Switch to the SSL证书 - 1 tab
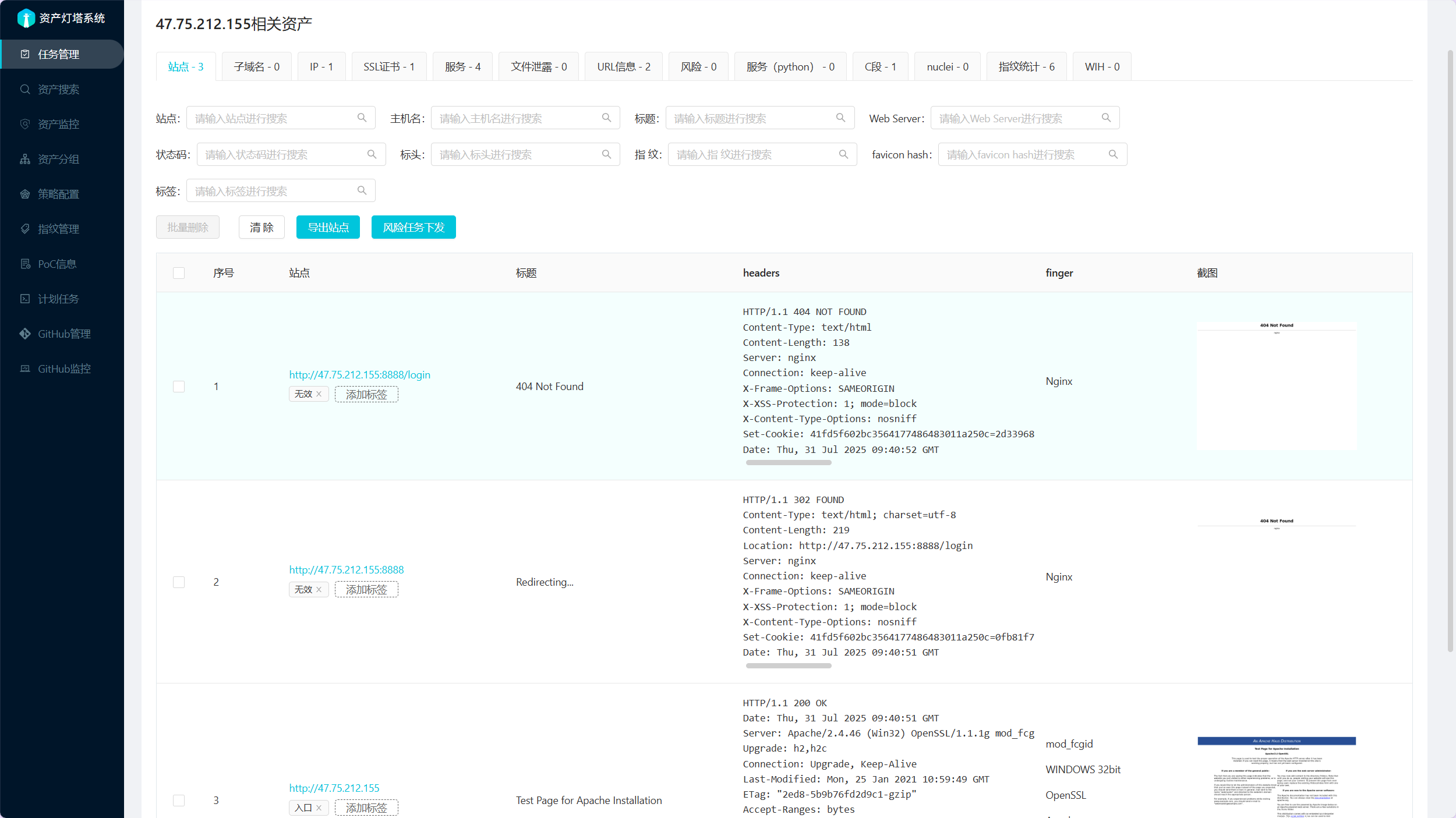This screenshot has height=818, width=1456. point(388,67)
